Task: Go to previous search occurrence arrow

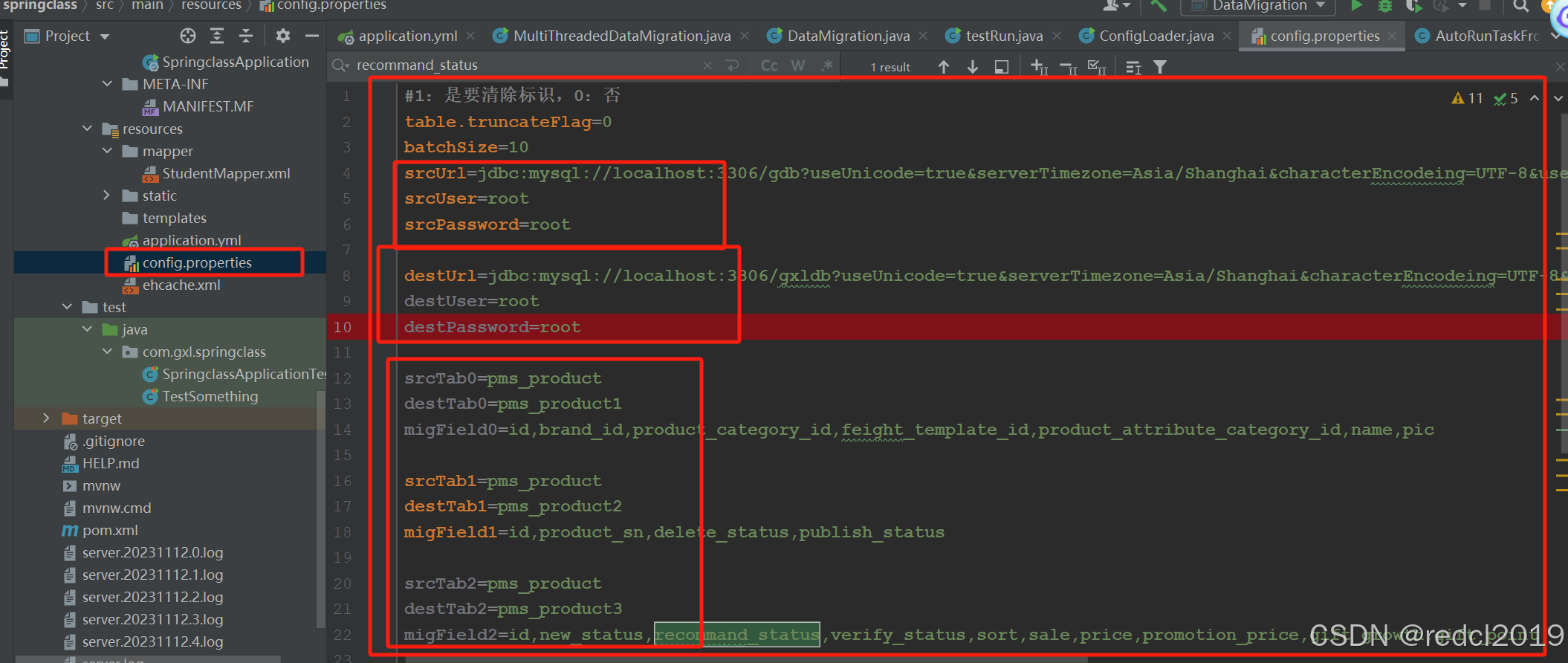Action: tap(944, 67)
